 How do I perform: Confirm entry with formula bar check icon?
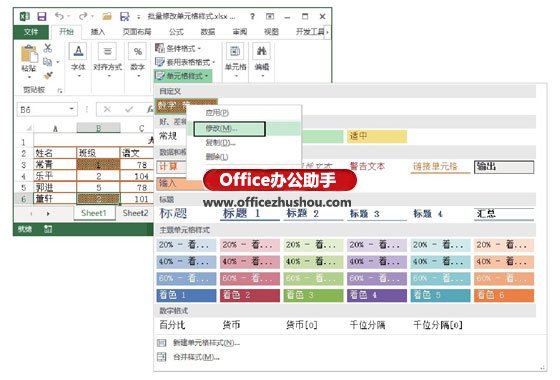click(129, 109)
